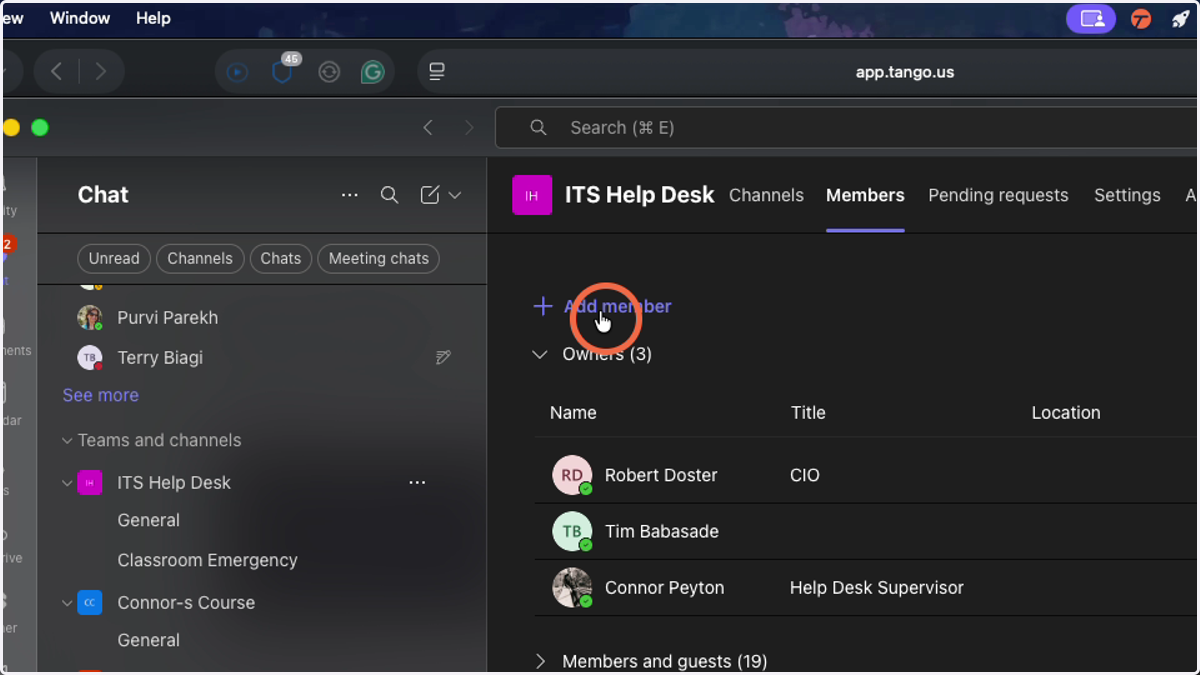Click the Add member button

602,306
